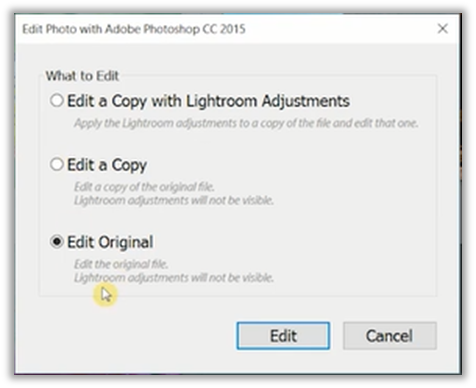Close the dialog with the X icon
The height and width of the screenshot is (388, 476).
443,29
